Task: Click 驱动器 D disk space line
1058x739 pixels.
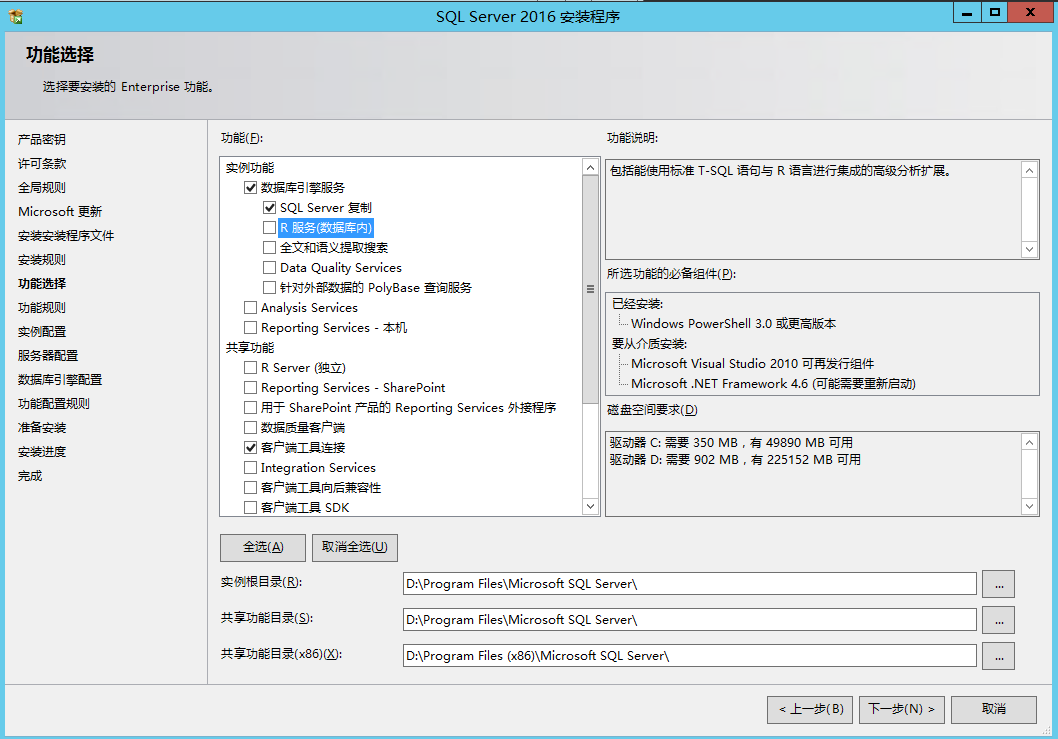Action: pos(735,460)
